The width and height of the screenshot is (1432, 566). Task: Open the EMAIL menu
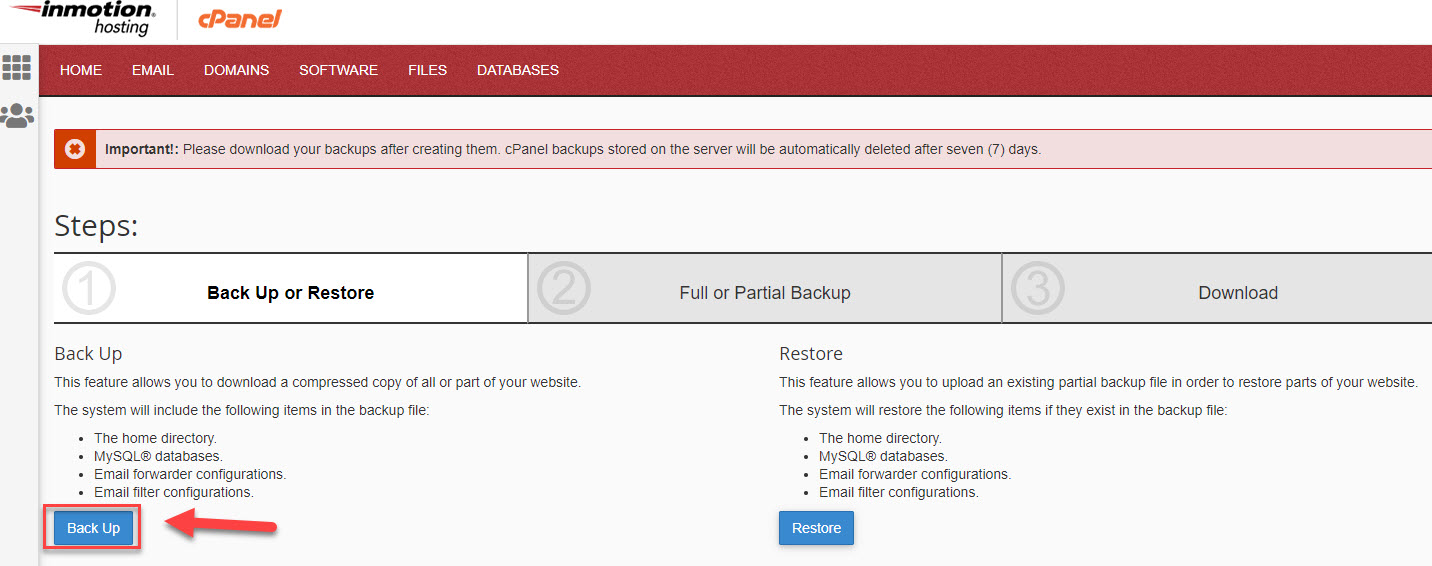(x=153, y=70)
